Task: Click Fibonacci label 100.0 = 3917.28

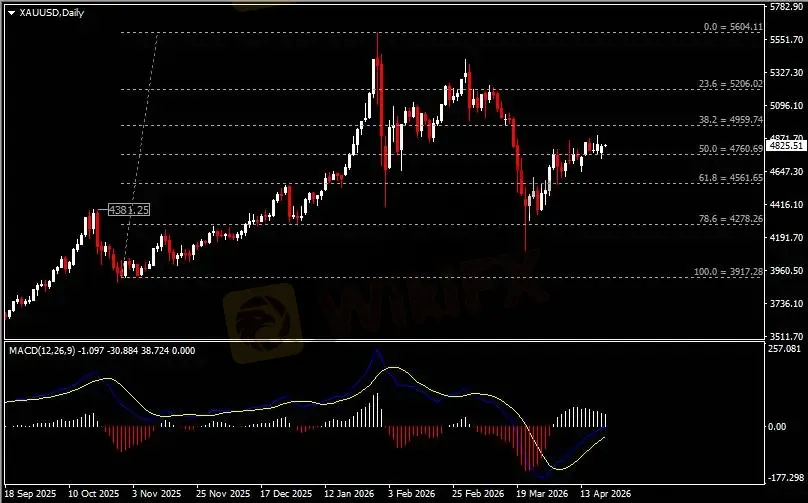Action: point(729,272)
